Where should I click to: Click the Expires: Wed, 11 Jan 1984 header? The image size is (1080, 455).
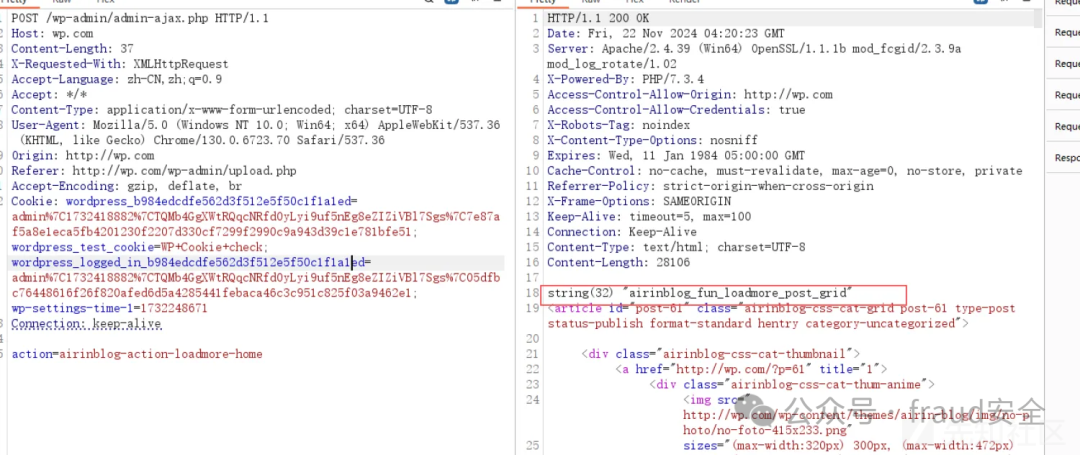point(676,155)
